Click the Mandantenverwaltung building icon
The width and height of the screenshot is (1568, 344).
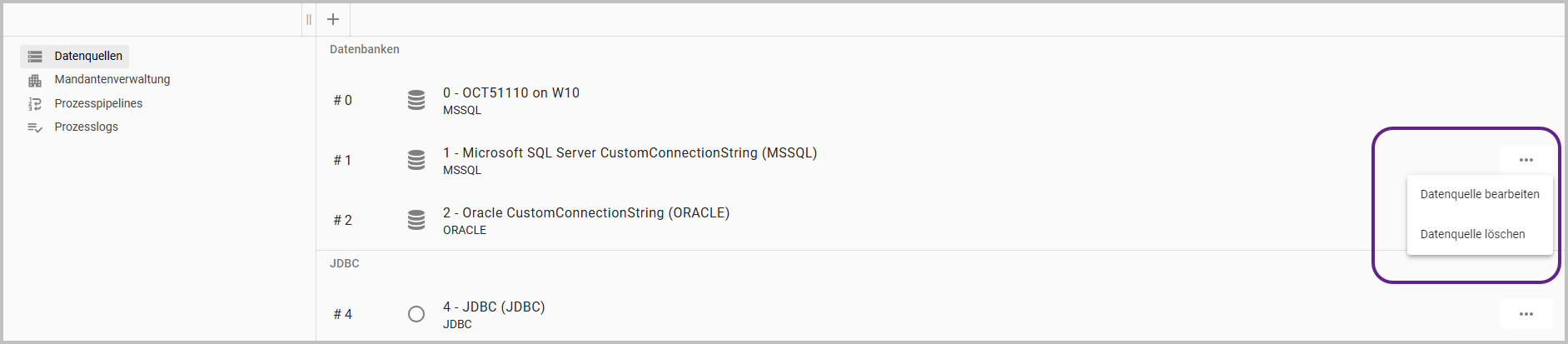click(x=35, y=80)
